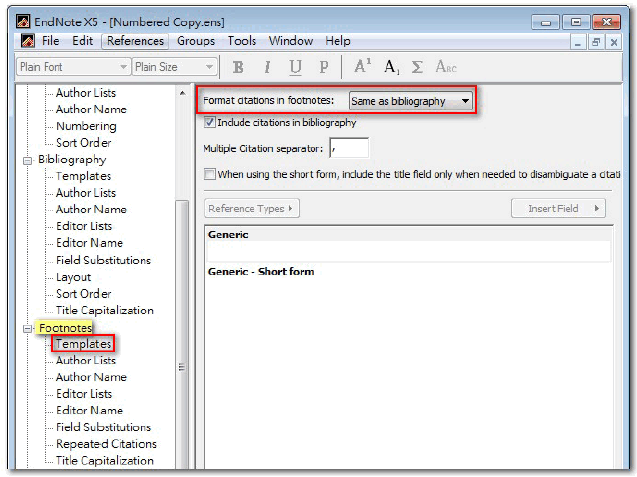Select Sort Order above Bibliography node
The height and width of the screenshot is (477, 637).
(x=84, y=143)
